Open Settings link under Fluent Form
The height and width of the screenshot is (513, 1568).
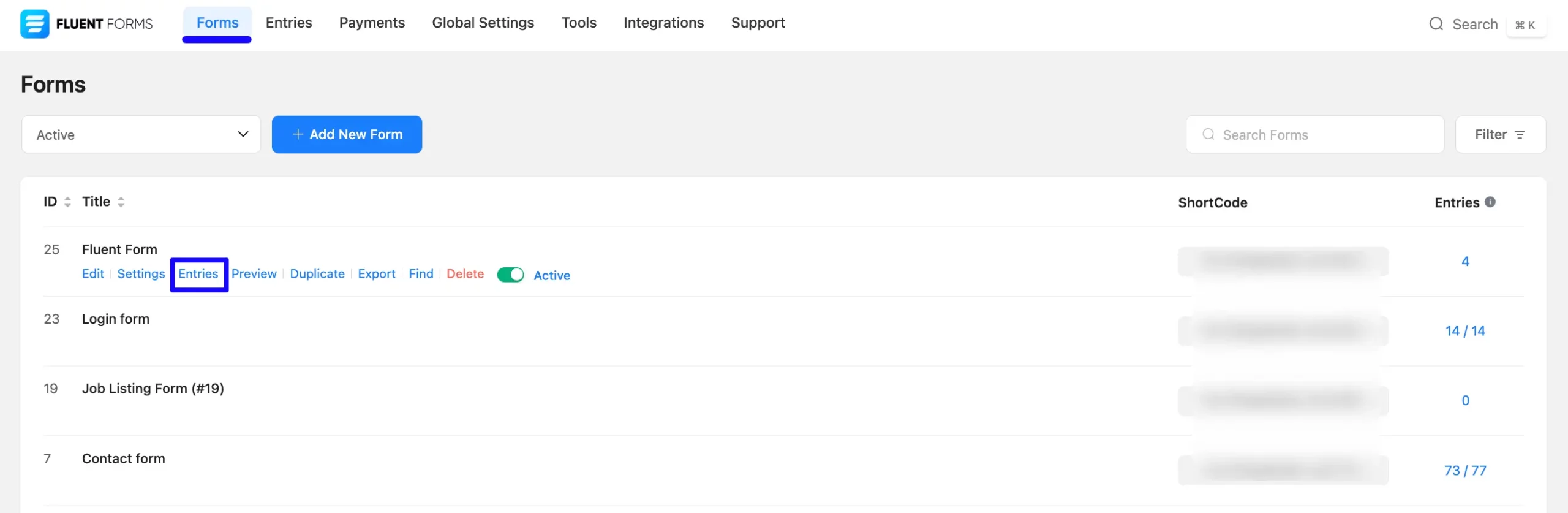click(x=141, y=274)
